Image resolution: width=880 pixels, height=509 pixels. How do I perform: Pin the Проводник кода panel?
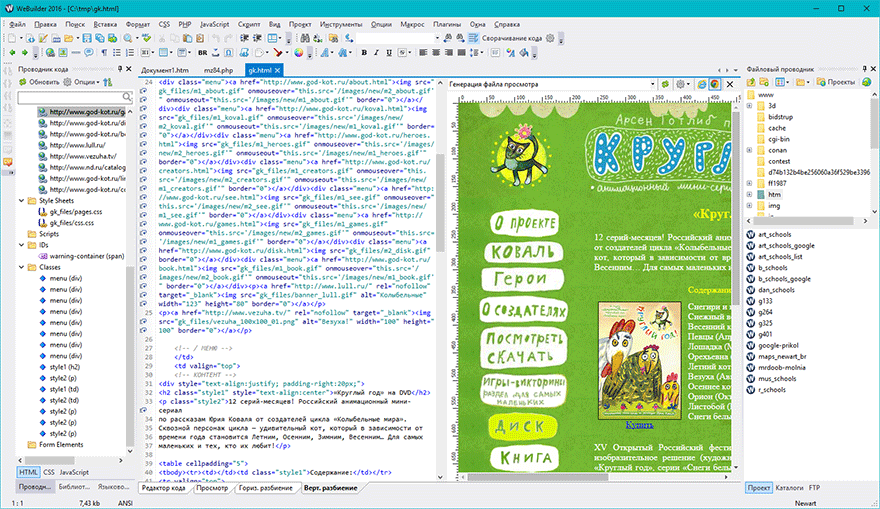120,69
